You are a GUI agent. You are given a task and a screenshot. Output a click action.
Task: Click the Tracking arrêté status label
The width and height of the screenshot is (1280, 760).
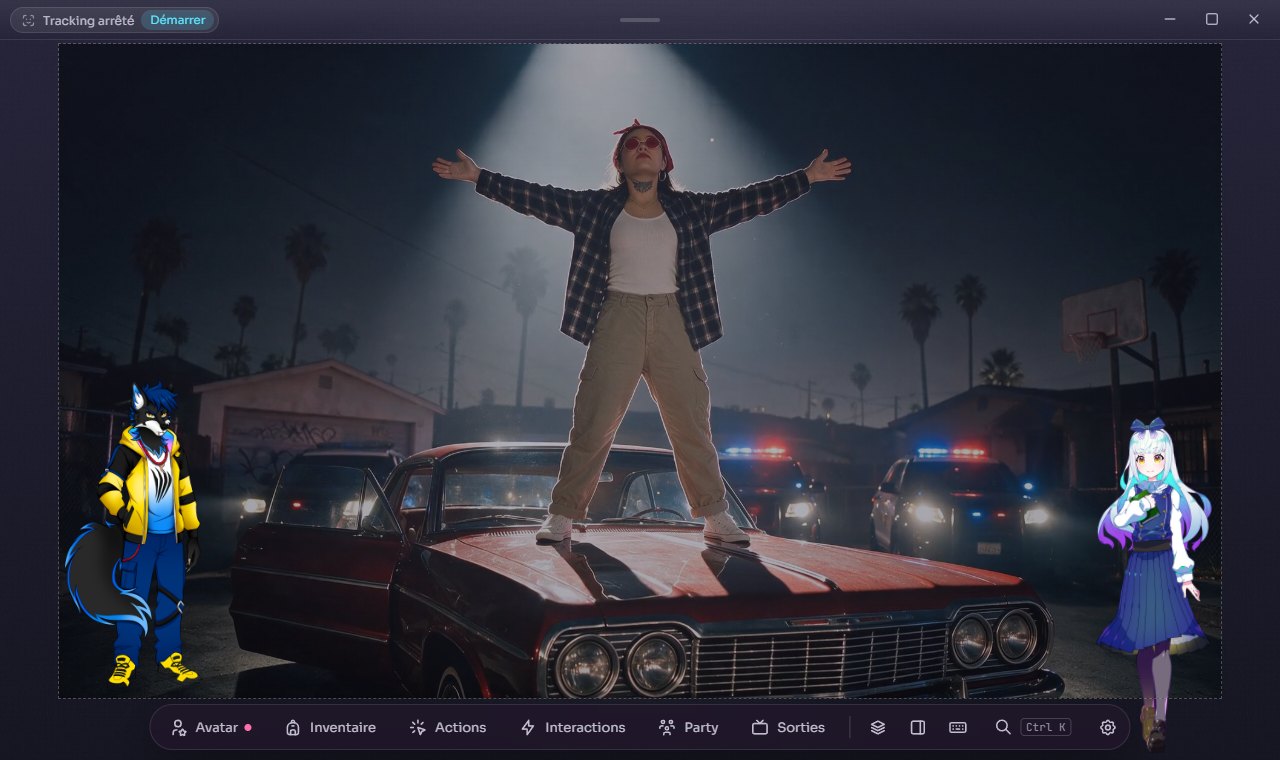coord(88,20)
